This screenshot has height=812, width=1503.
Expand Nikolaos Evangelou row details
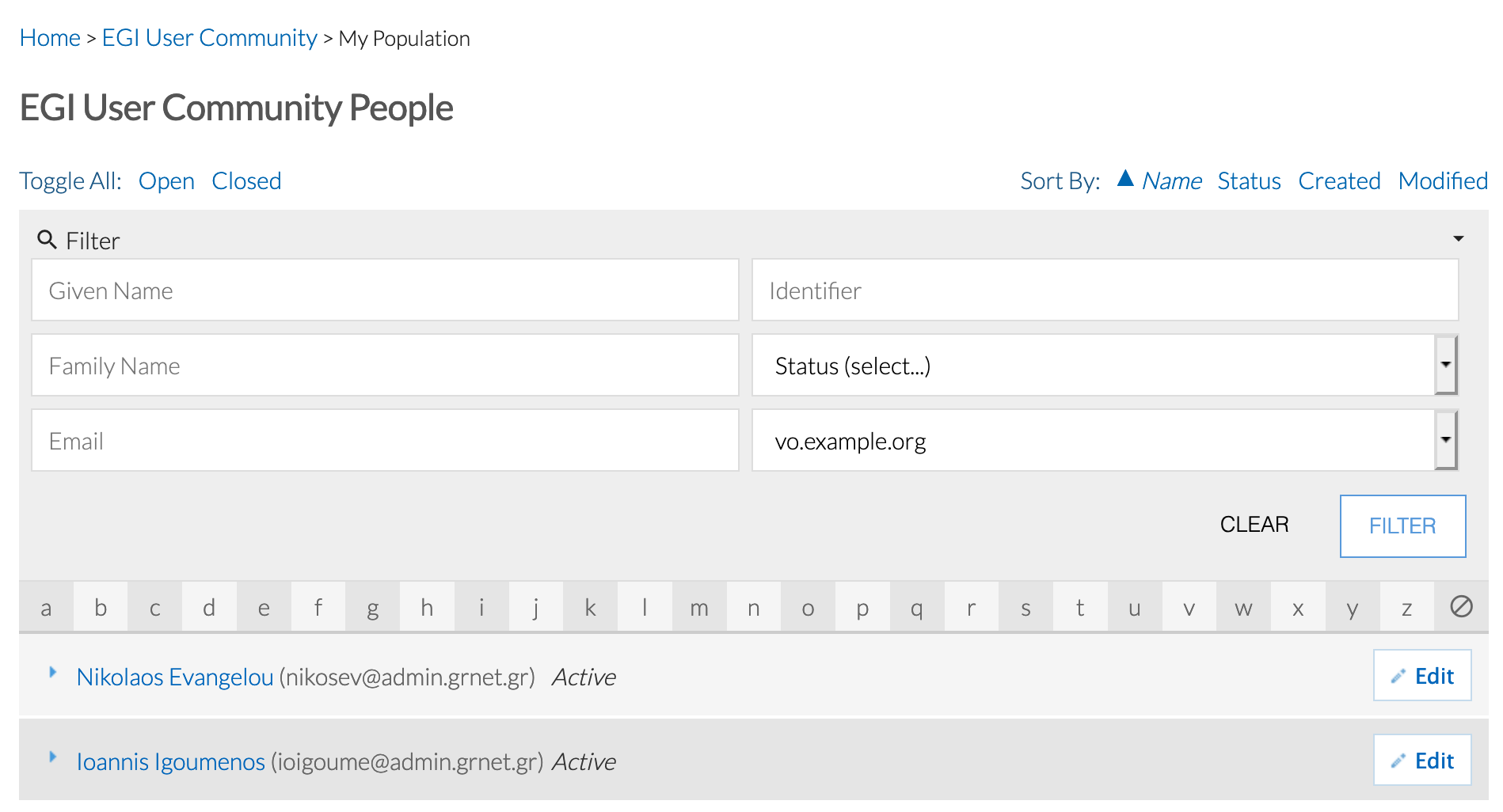click(x=53, y=673)
